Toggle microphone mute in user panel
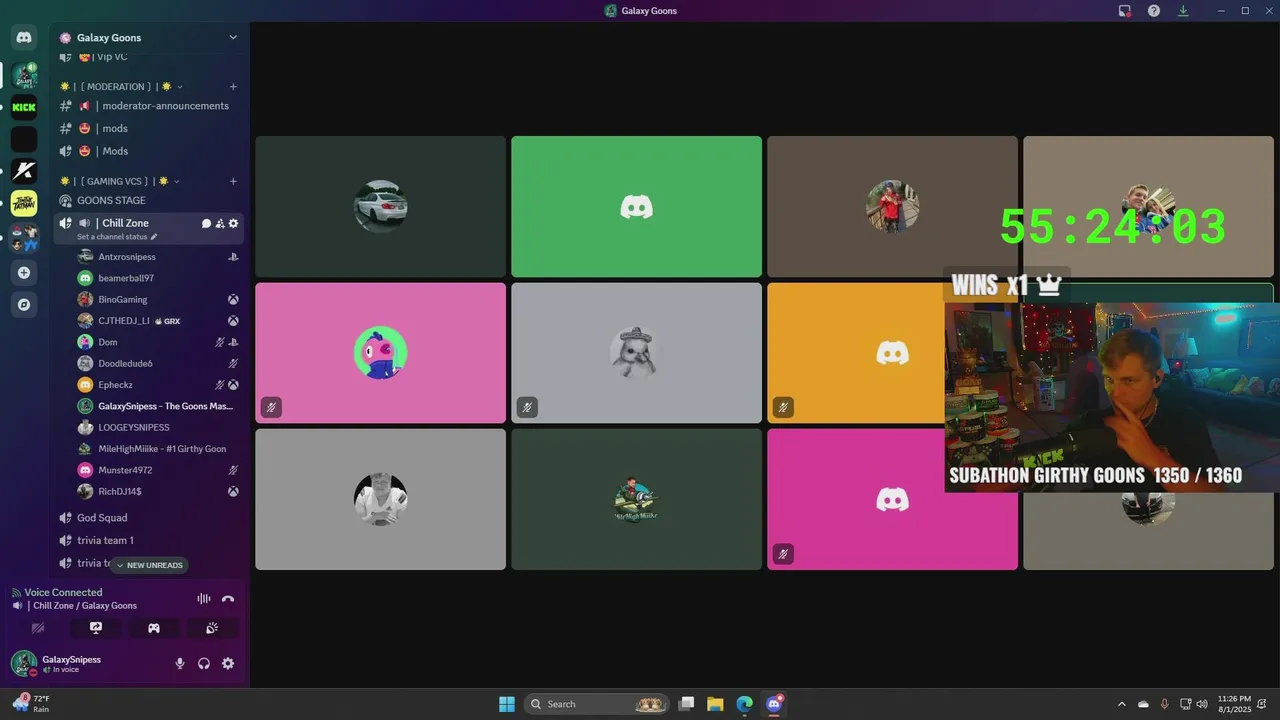Viewport: 1280px width, 720px height. click(180, 663)
